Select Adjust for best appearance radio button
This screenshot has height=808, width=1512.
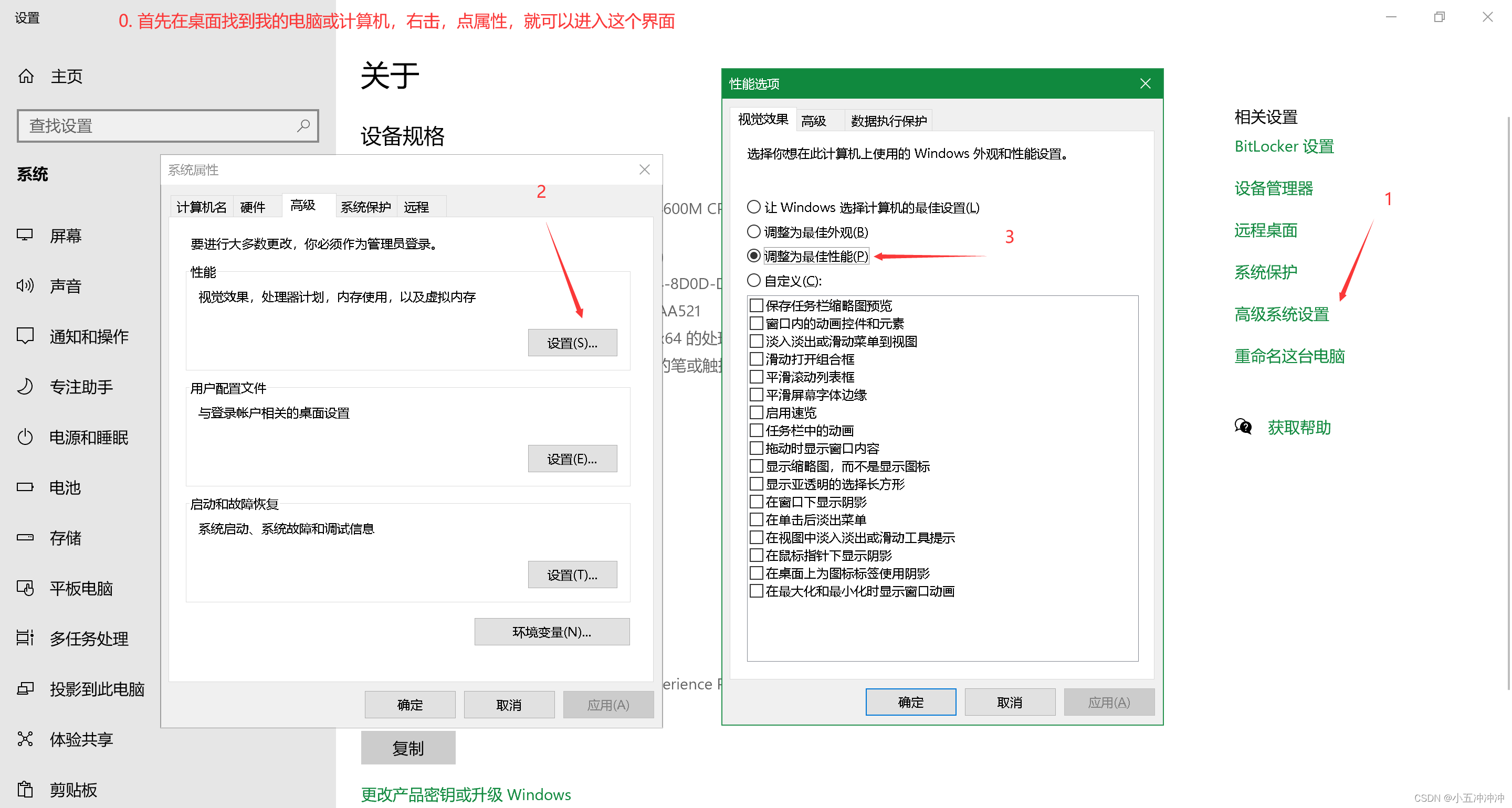pyautogui.click(x=754, y=232)
